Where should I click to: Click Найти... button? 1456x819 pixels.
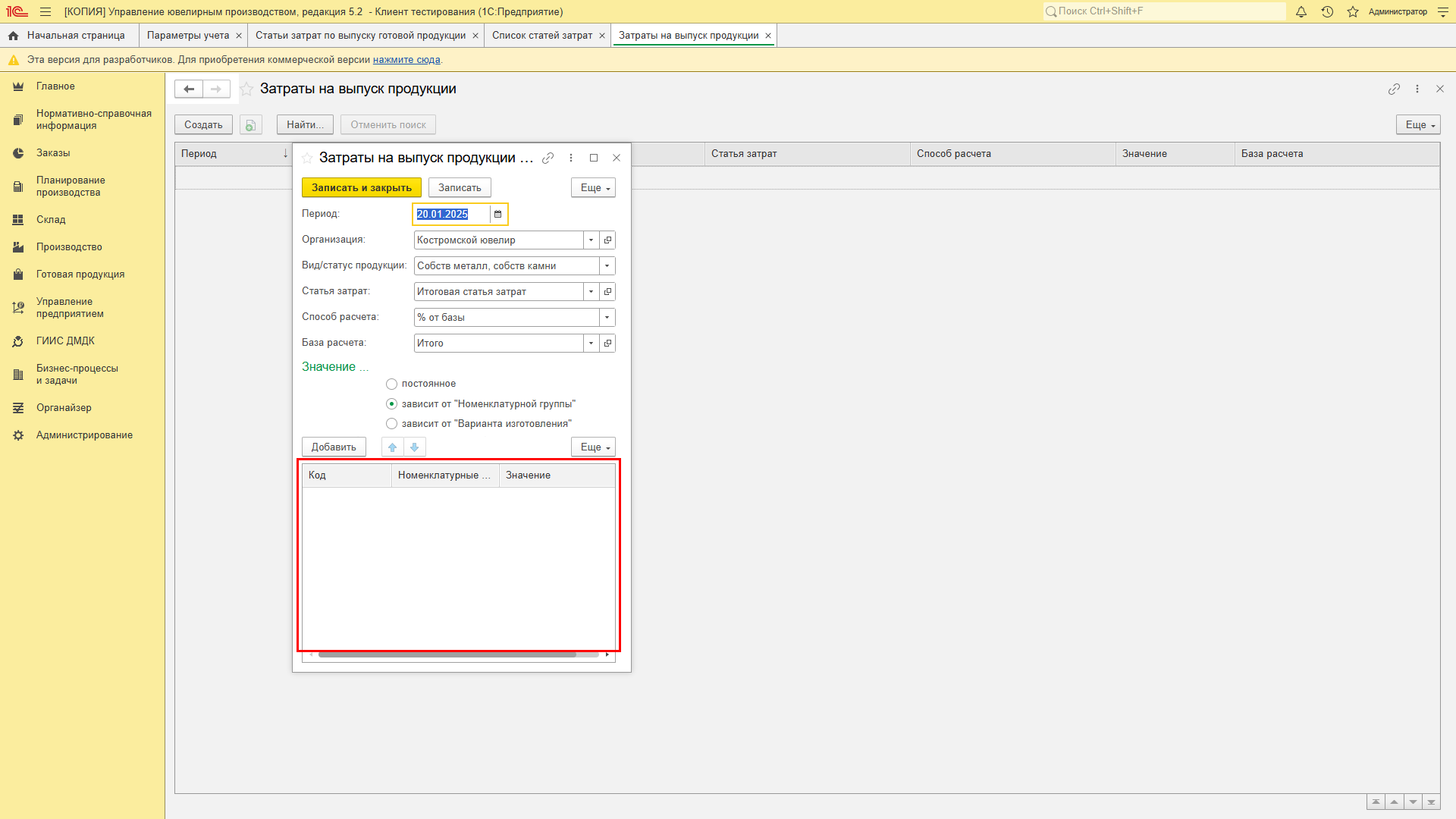(305, 125)
